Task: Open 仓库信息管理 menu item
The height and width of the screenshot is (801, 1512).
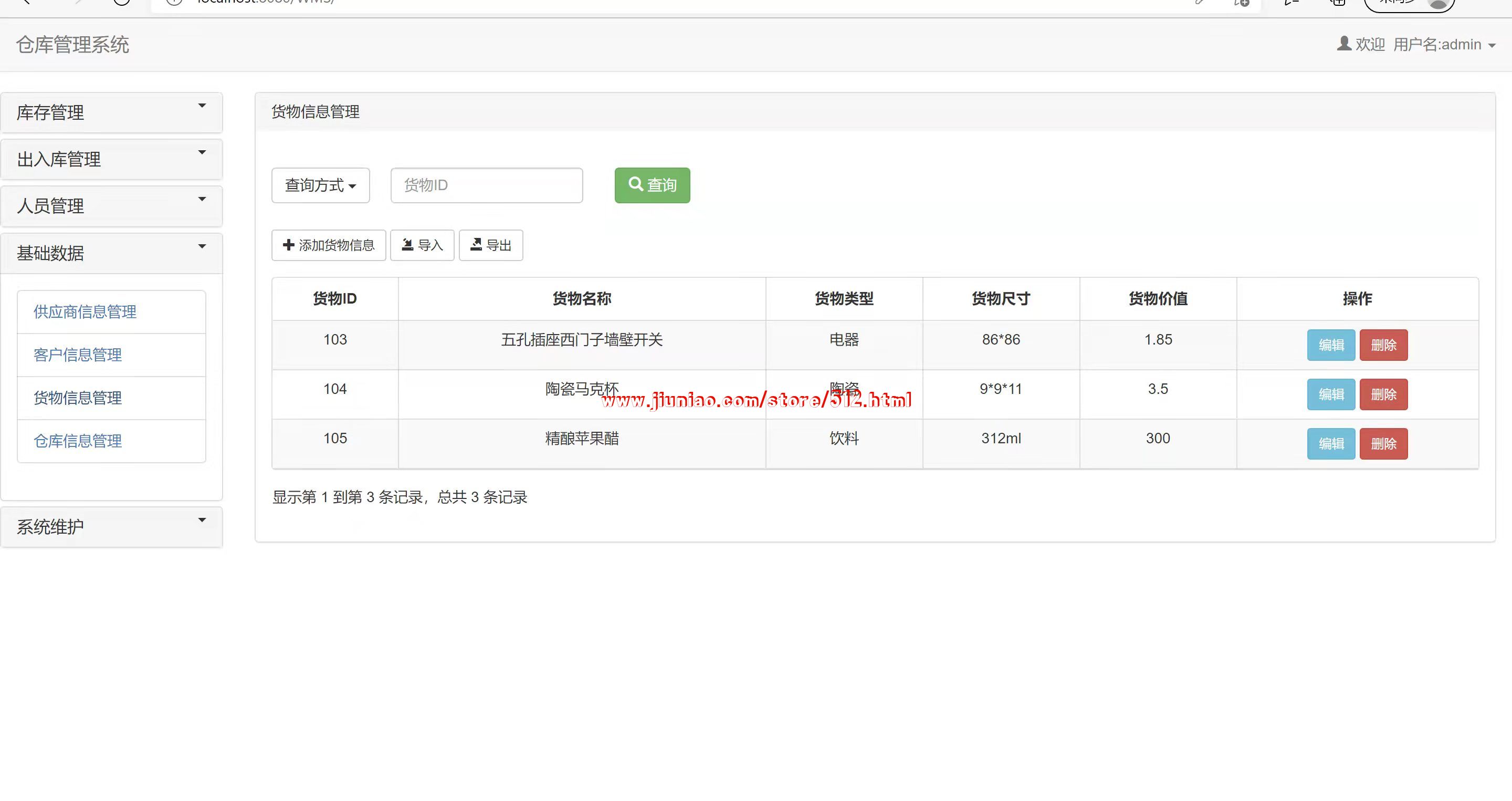Action: pos(78,441)
